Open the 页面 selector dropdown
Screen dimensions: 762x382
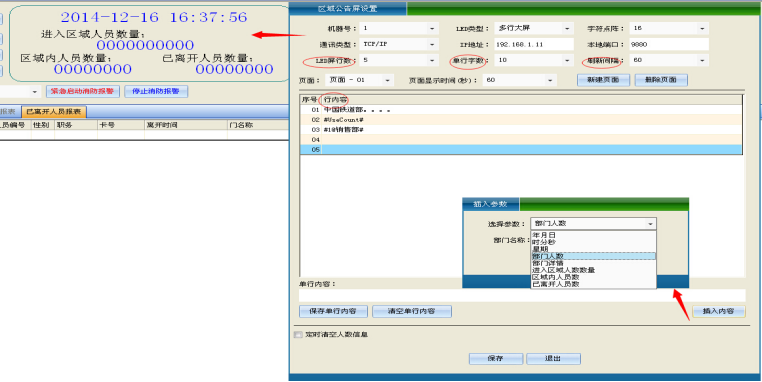point(387,80)
